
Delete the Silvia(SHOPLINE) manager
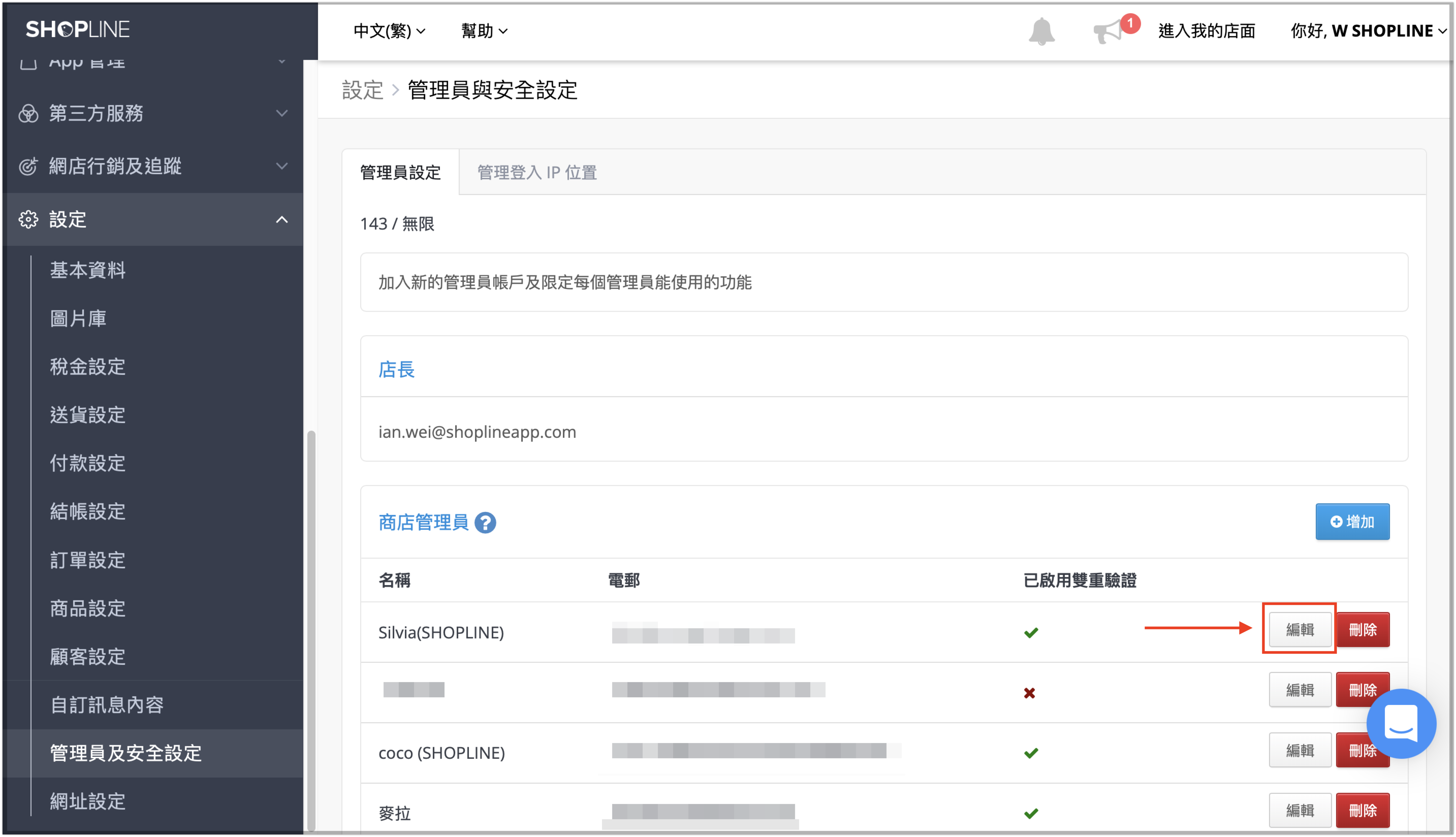point(1362,630)
